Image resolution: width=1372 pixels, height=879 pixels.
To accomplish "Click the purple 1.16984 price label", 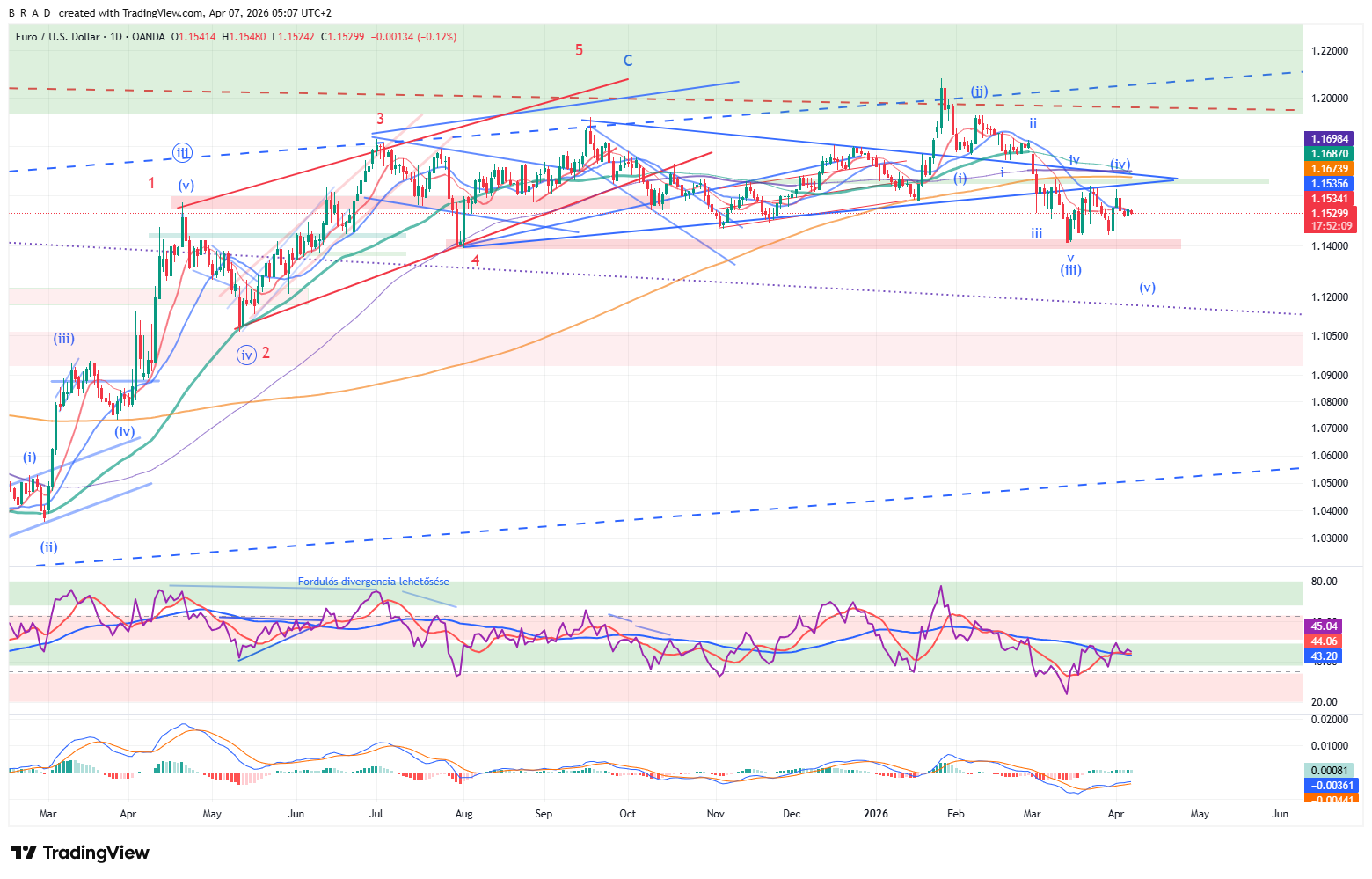I will click(1330, 139).
